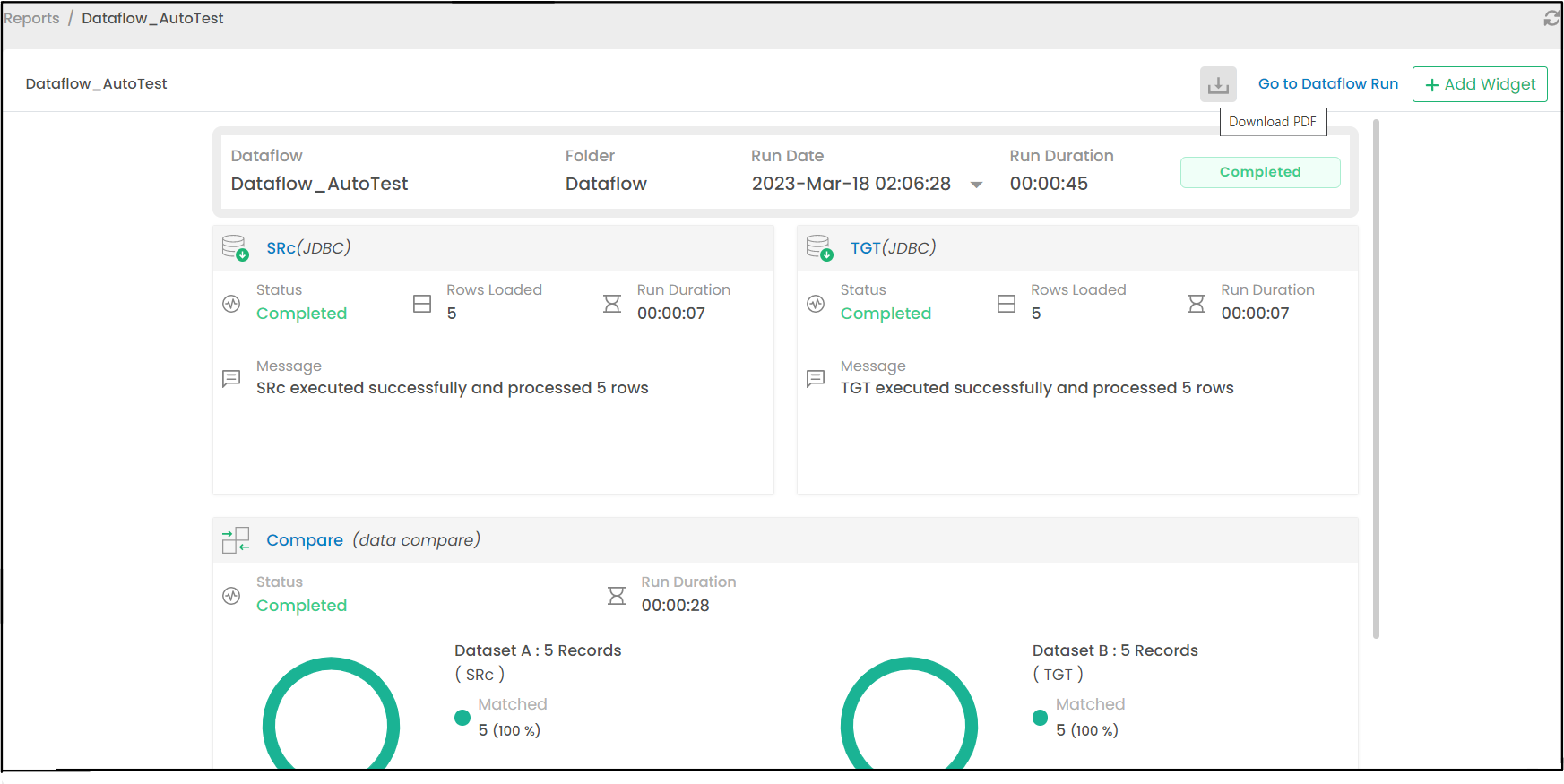Click the TGT Rows Loaded icon
The width and height of the screenshot is (1564, 784).
pyautogui.click(x=1007, y=304)
